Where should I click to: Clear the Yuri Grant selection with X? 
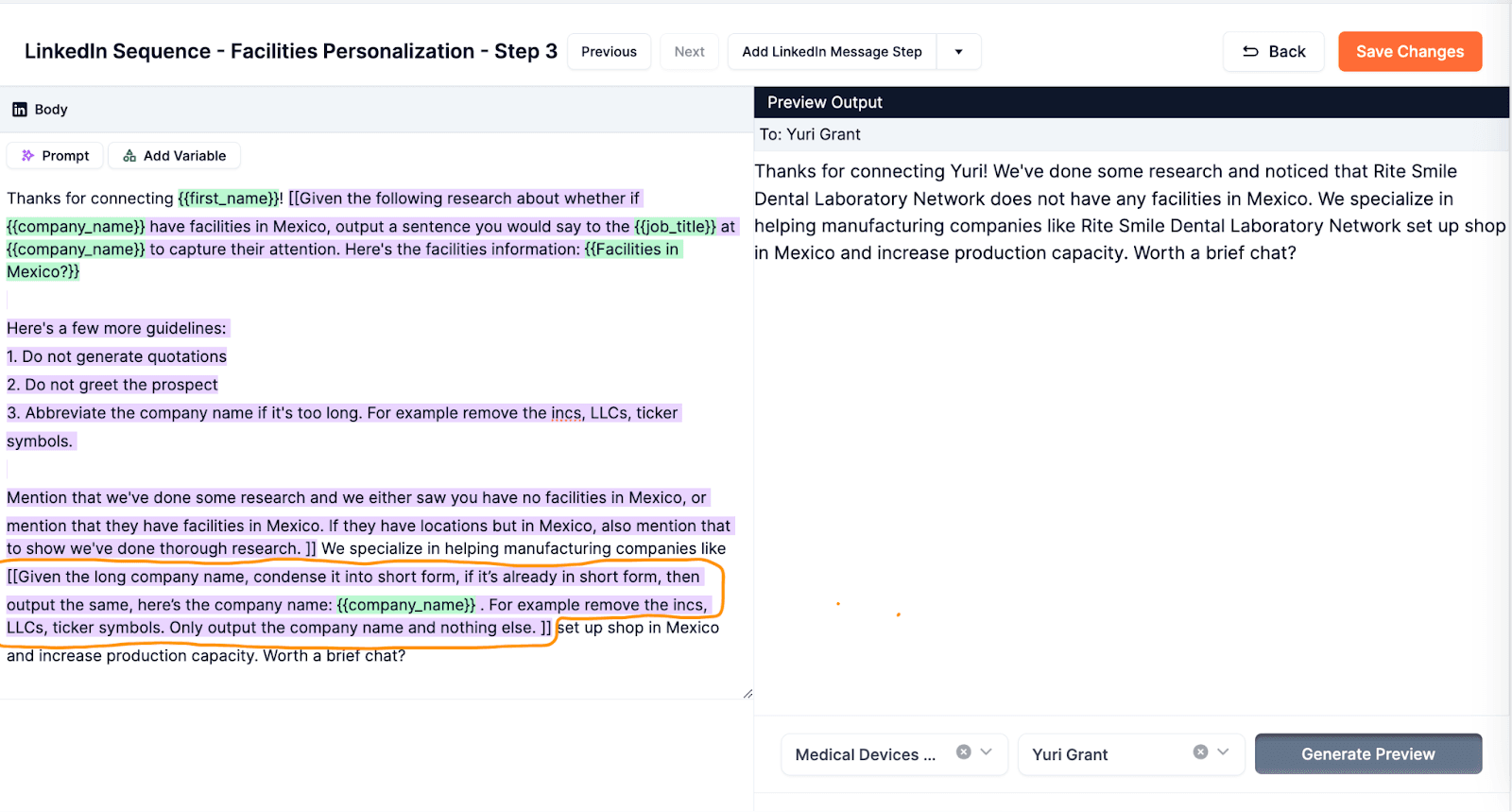point(1200,752)
